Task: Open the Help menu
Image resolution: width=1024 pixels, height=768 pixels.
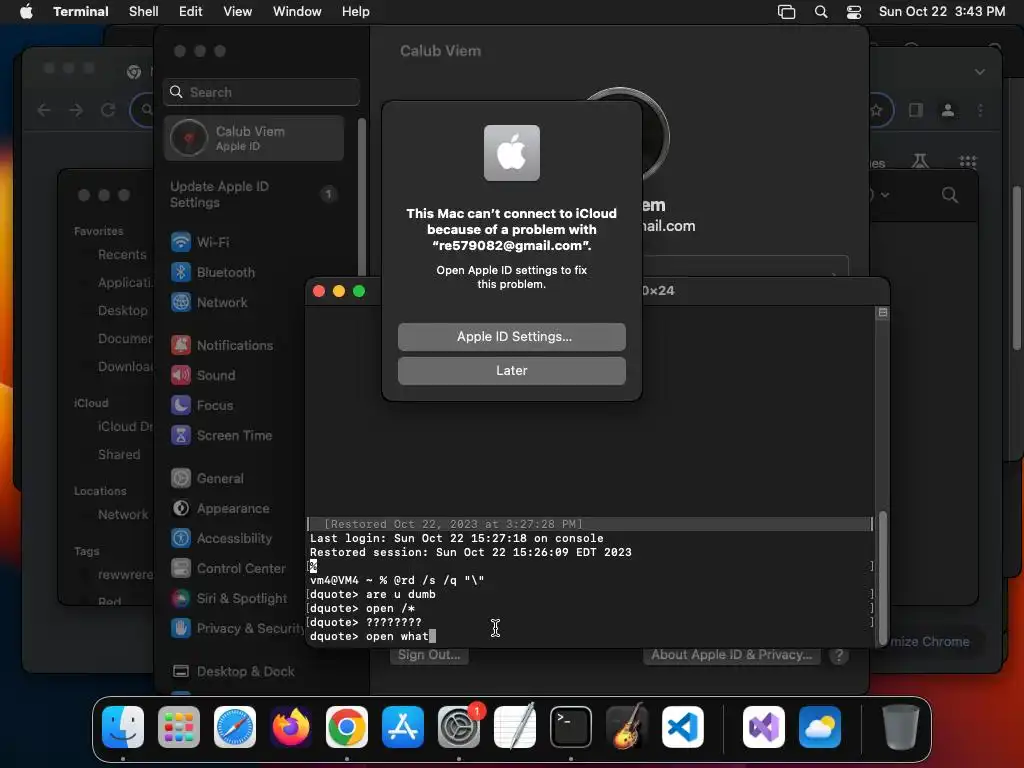Action: [x=356, y=12]
